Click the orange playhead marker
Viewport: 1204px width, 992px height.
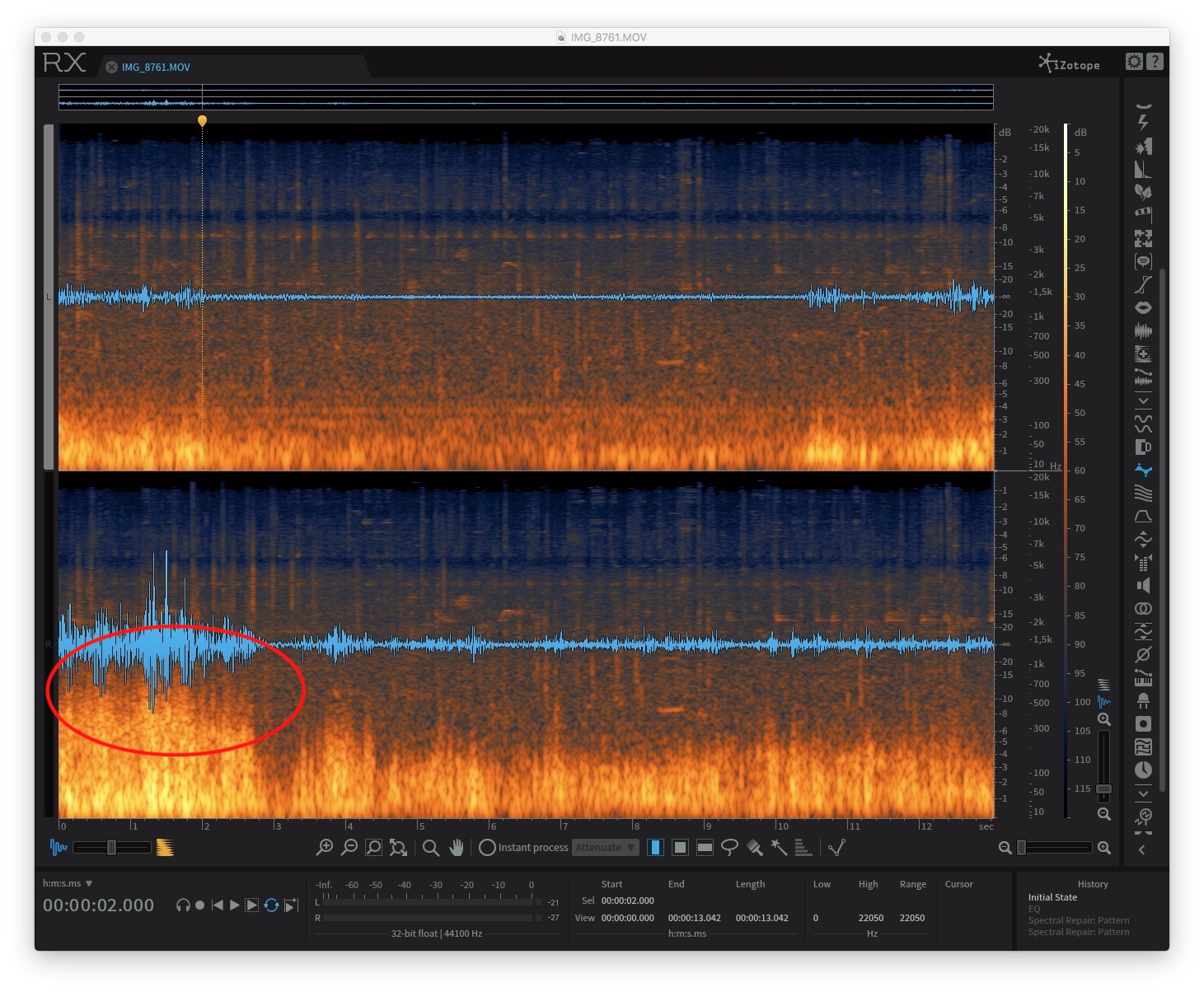[202, 121]
